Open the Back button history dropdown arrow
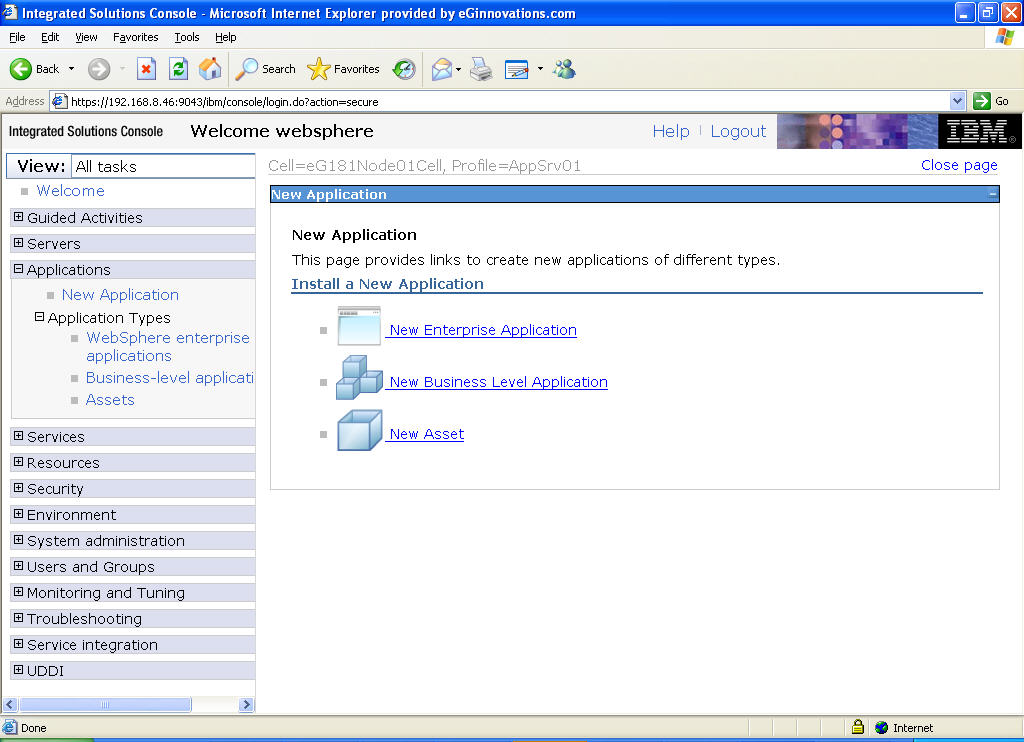 click(71, 69)
